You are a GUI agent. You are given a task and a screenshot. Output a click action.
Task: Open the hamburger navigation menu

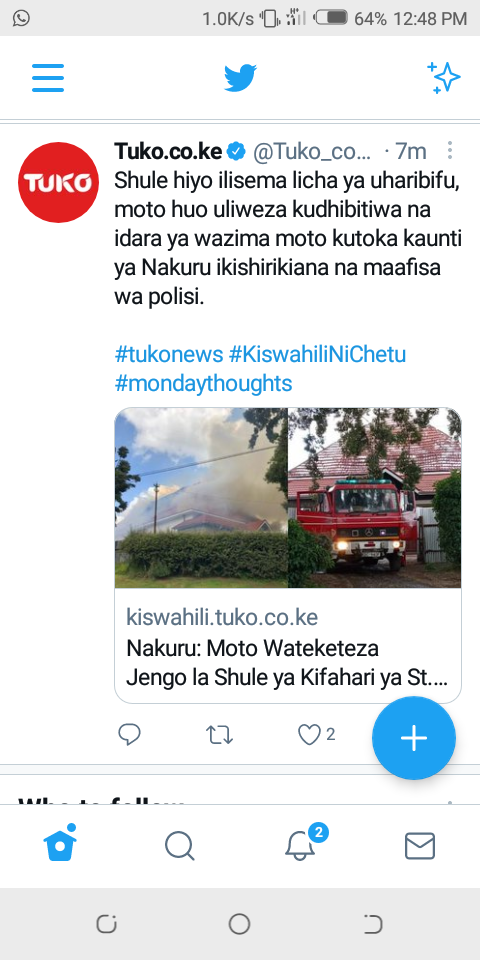click(x=48, y=78)
